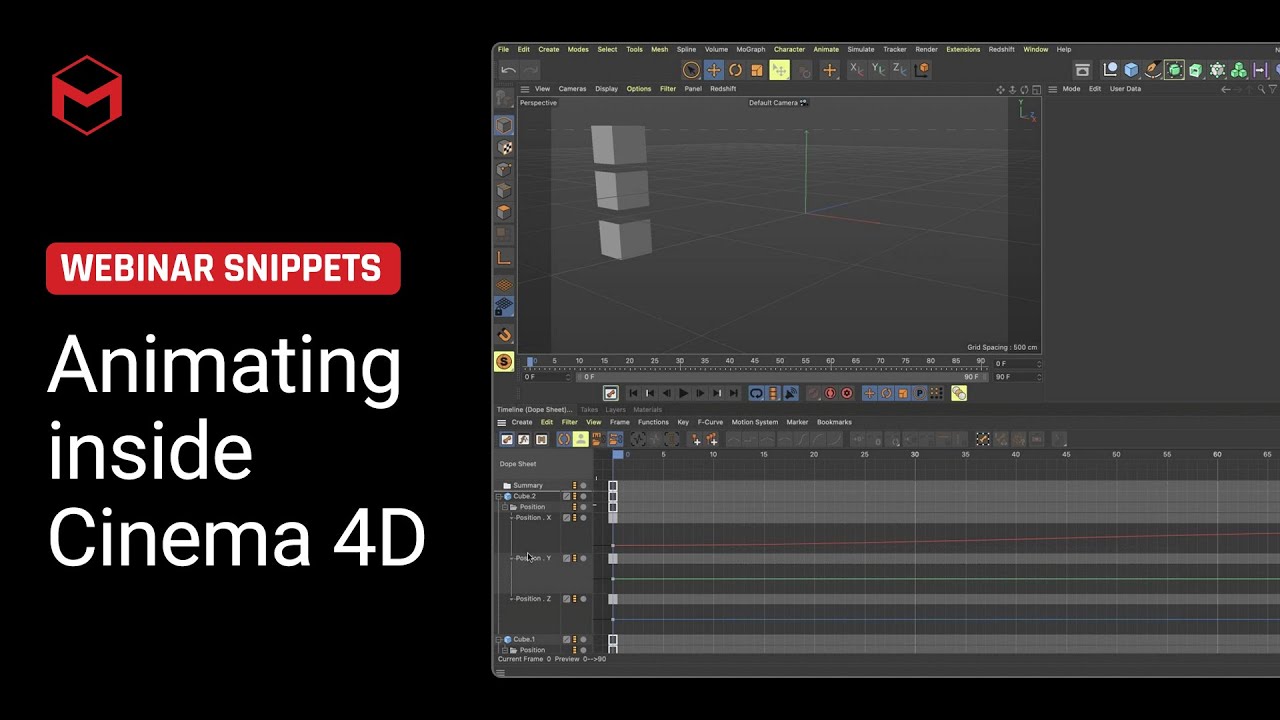Select the Move tool
The image size is (1280, 720).
coord(713,70)
